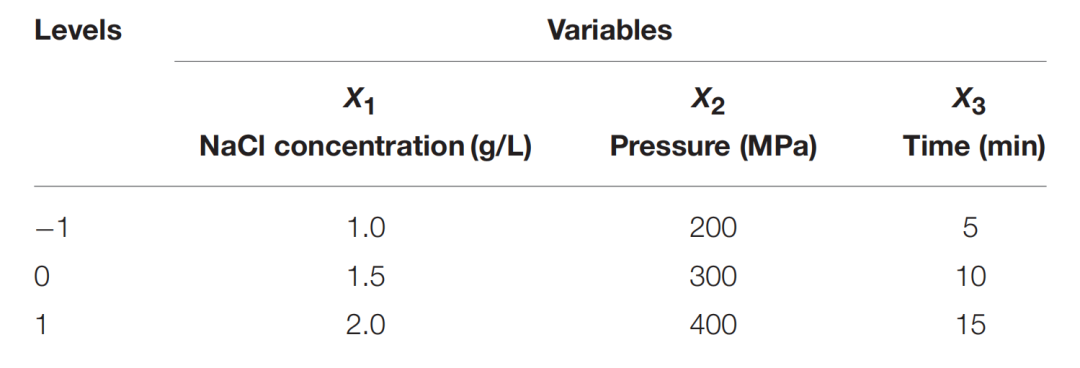Select the NaCl value 1.5 cell
This screenshot has width=1080, height=368.
365,276
